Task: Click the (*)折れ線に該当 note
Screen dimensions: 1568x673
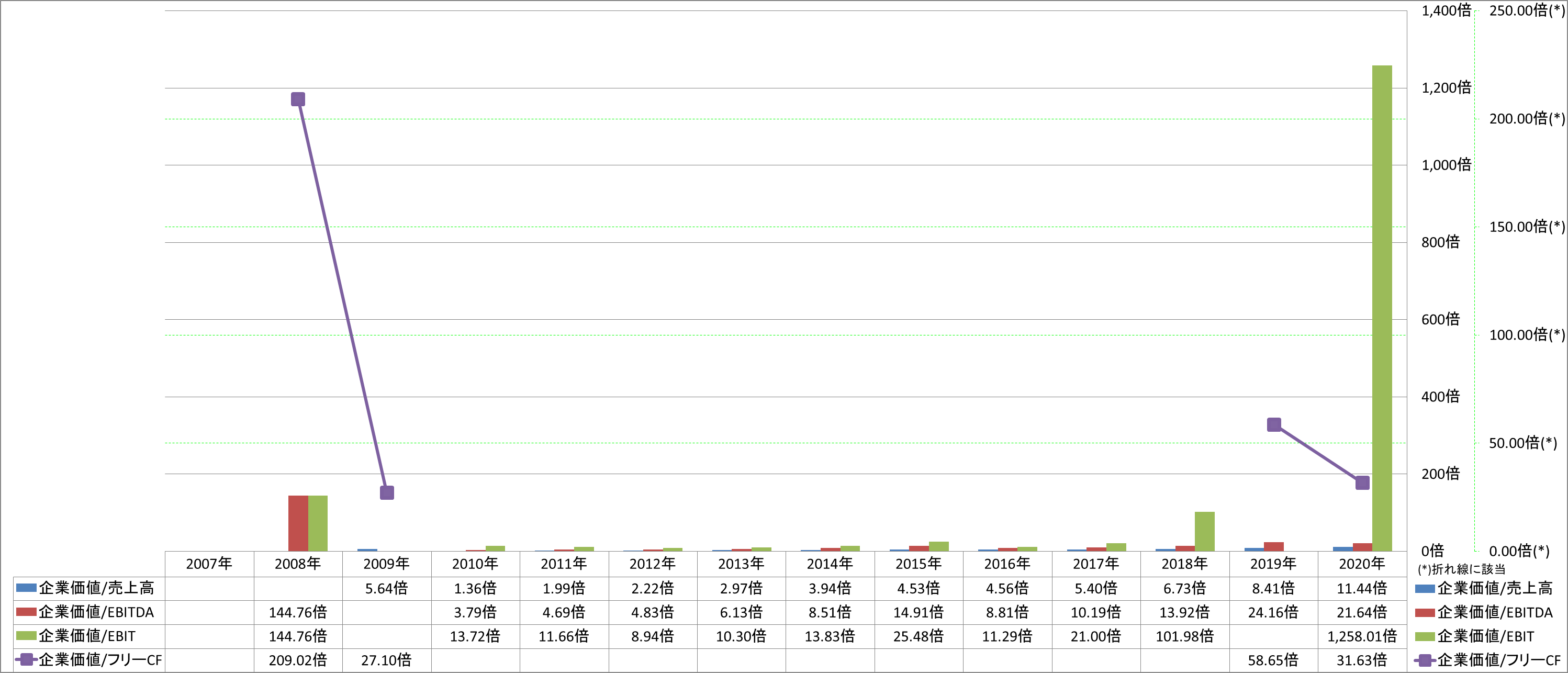Action: (x=1461, y=569)
